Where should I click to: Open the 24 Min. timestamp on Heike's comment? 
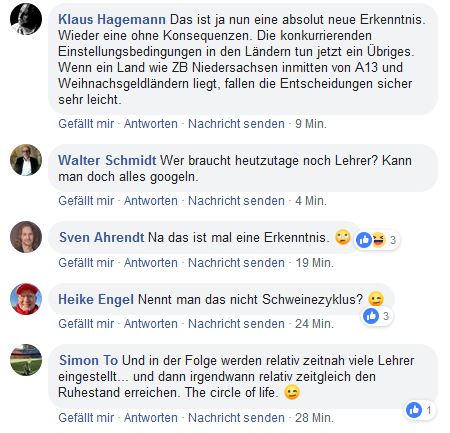[314, 324]
